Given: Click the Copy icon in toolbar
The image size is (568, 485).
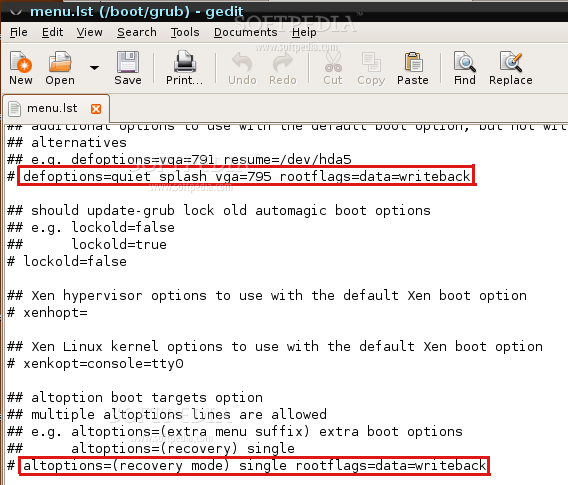Looking at the screenshot, I should [371, 62].
